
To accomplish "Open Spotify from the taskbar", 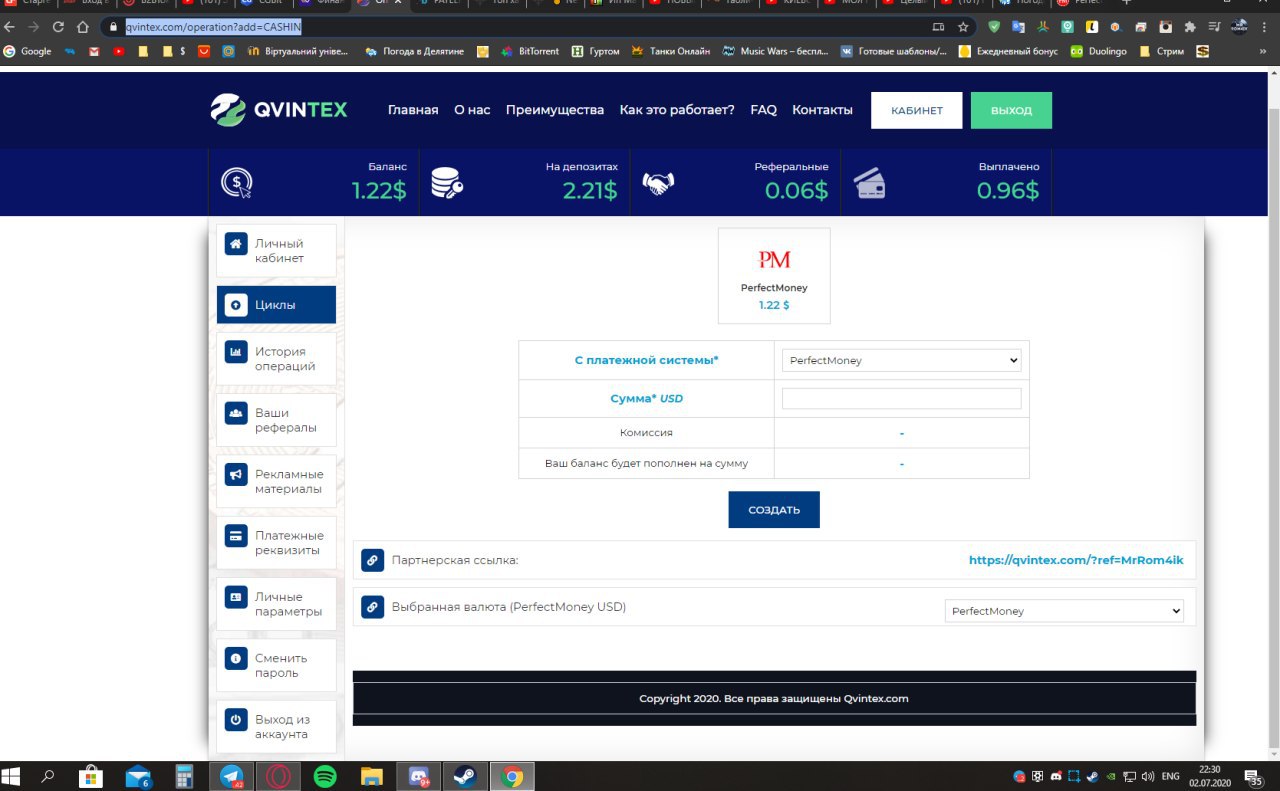I will tap(325, 776).
